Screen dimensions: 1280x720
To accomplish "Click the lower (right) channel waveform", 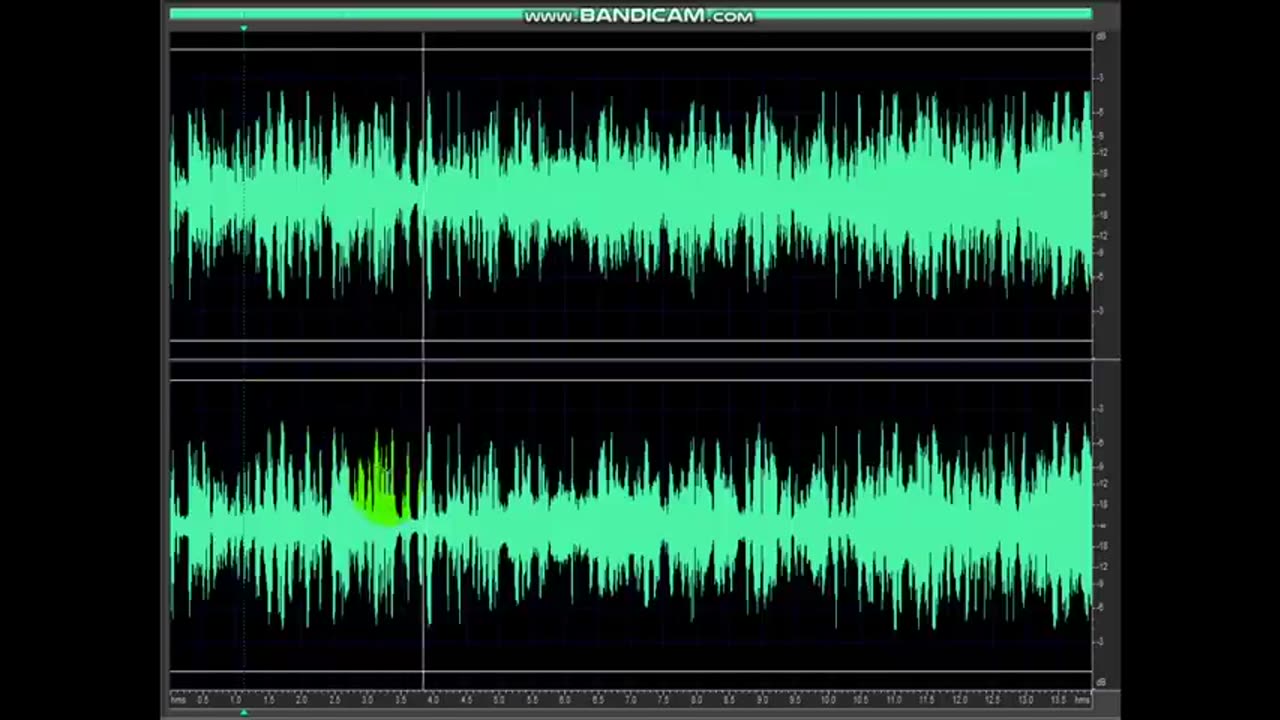I will pos(630,525).
